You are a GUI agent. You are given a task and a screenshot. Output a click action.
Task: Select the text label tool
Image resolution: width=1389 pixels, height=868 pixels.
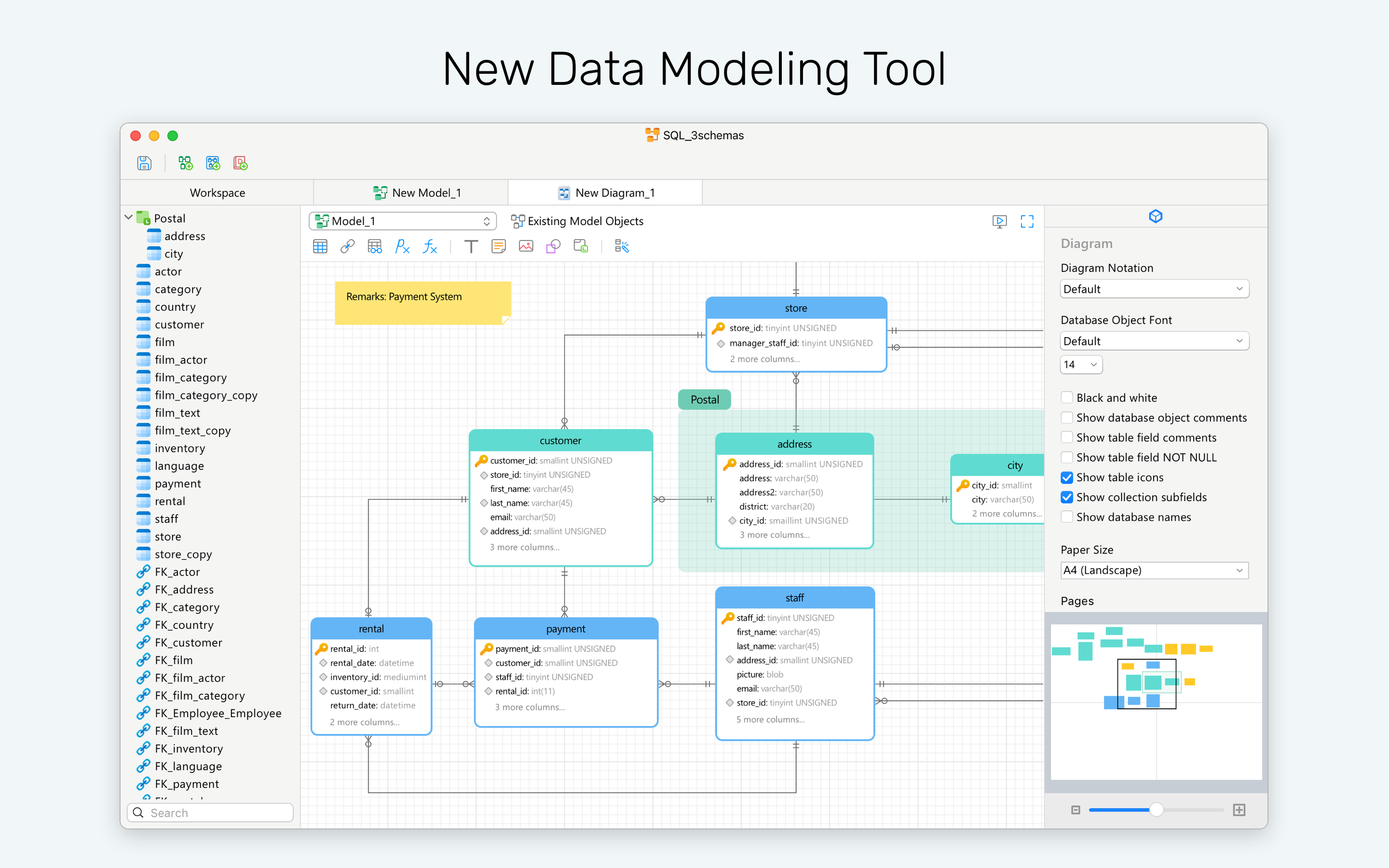(x=471, y=247)
